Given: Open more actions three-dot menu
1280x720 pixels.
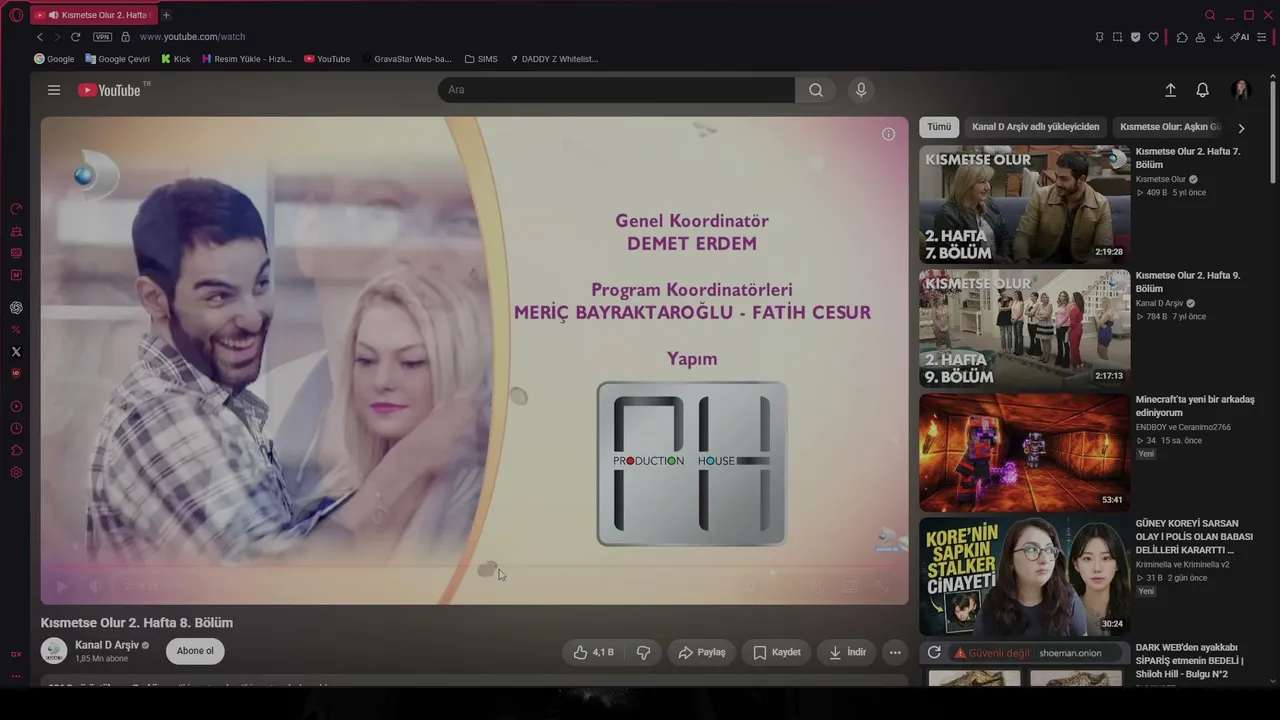Looking at the screenshot, I should click(x=895, y=652).
